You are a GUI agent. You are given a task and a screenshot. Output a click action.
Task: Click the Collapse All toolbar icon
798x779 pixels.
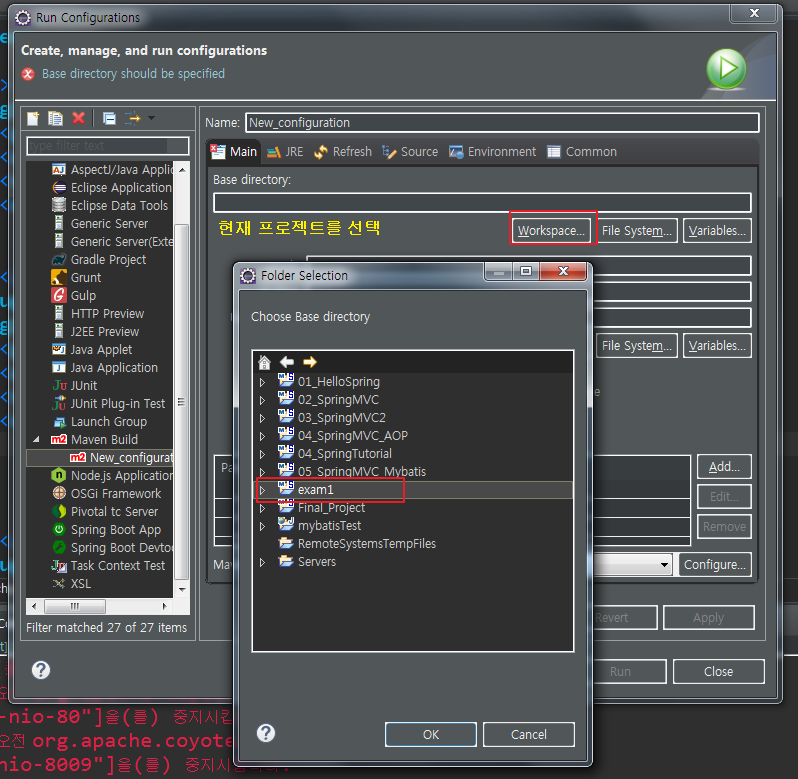[x=109, y=119]
